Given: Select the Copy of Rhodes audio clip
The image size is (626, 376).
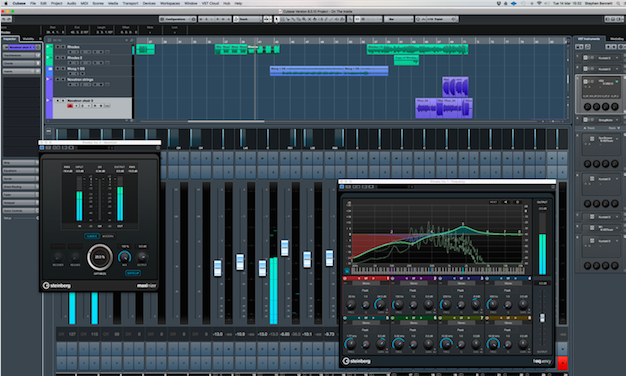Looking at the screenshot, I should coord(406,60).
